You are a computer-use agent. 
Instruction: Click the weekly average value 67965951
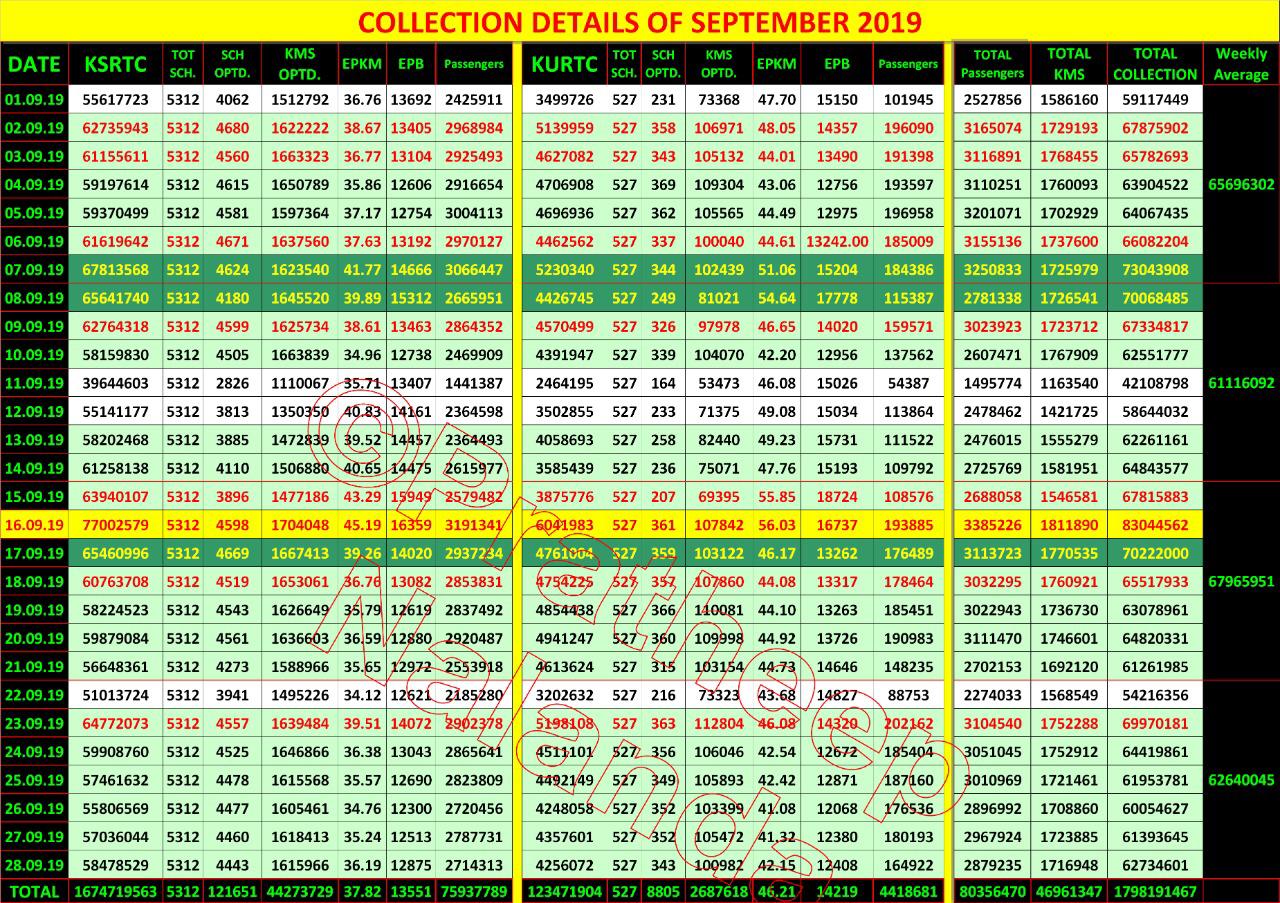[x=1241, y=581]
